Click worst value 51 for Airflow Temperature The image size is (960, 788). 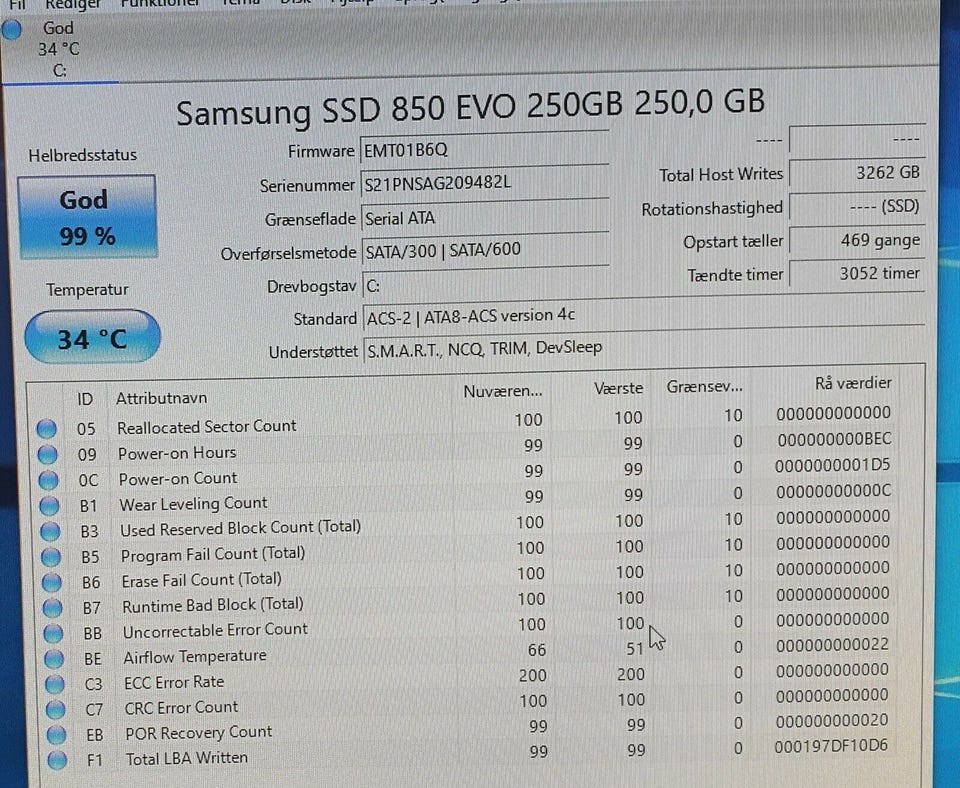pos(635,648)
